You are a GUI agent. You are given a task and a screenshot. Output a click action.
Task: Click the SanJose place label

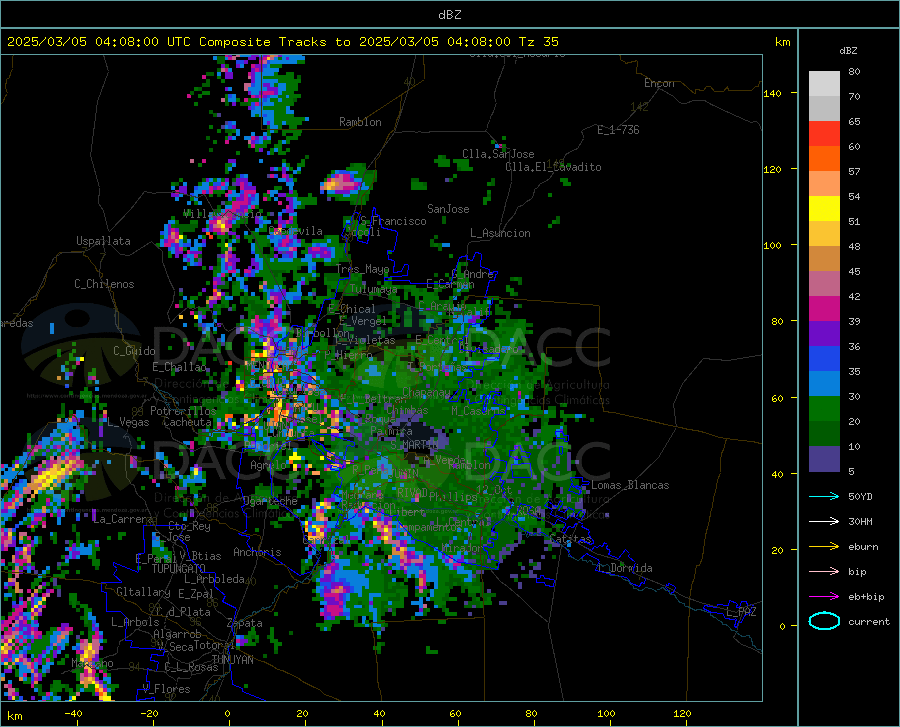tap(448, 209)
